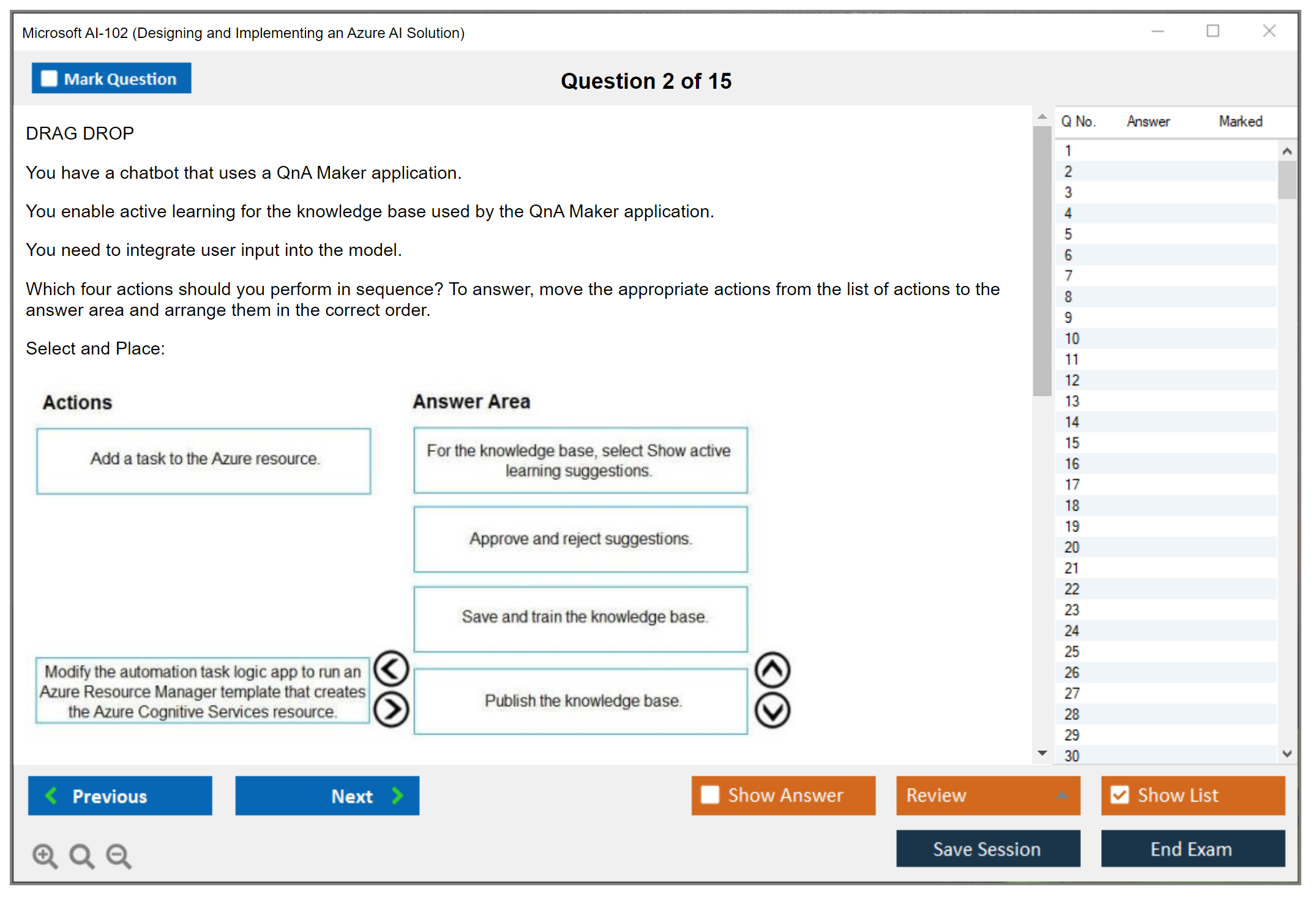
Task: Select question 10 in the list
Action: pos(1072,339)
